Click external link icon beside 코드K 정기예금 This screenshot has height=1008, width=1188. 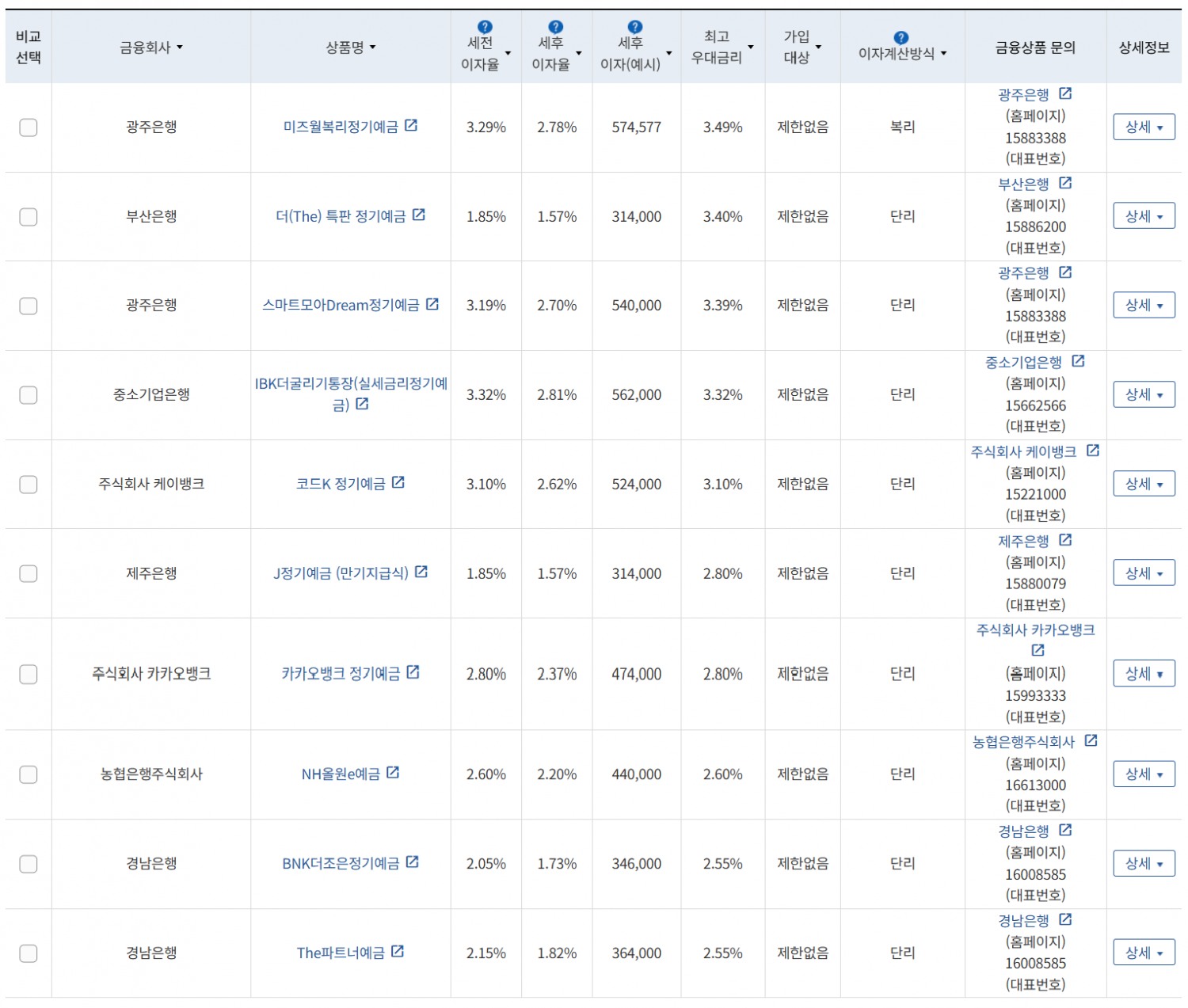[x=398, y=482]
